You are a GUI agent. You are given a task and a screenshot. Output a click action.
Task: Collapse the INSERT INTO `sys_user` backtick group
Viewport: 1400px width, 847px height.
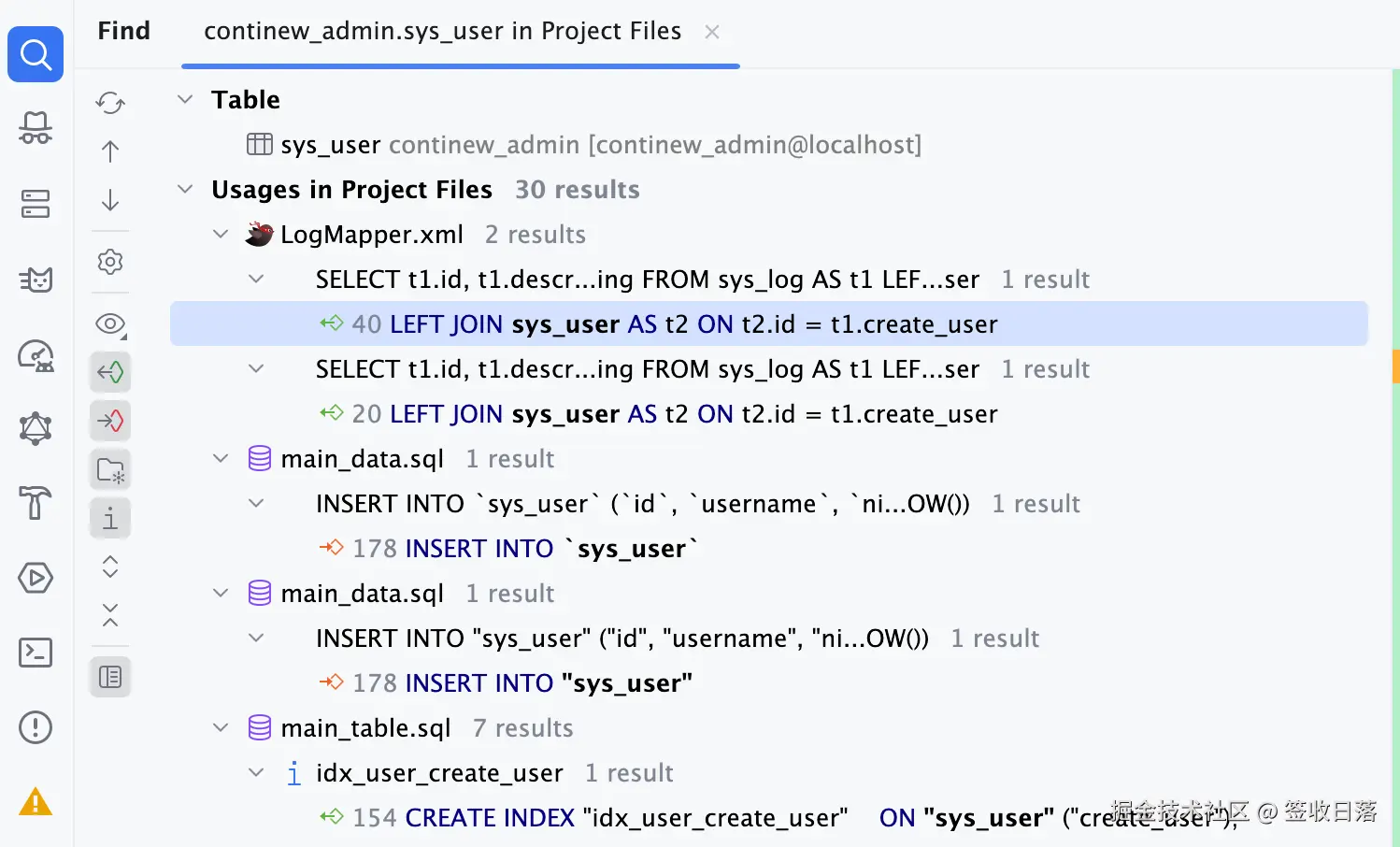tap(256, 503)
